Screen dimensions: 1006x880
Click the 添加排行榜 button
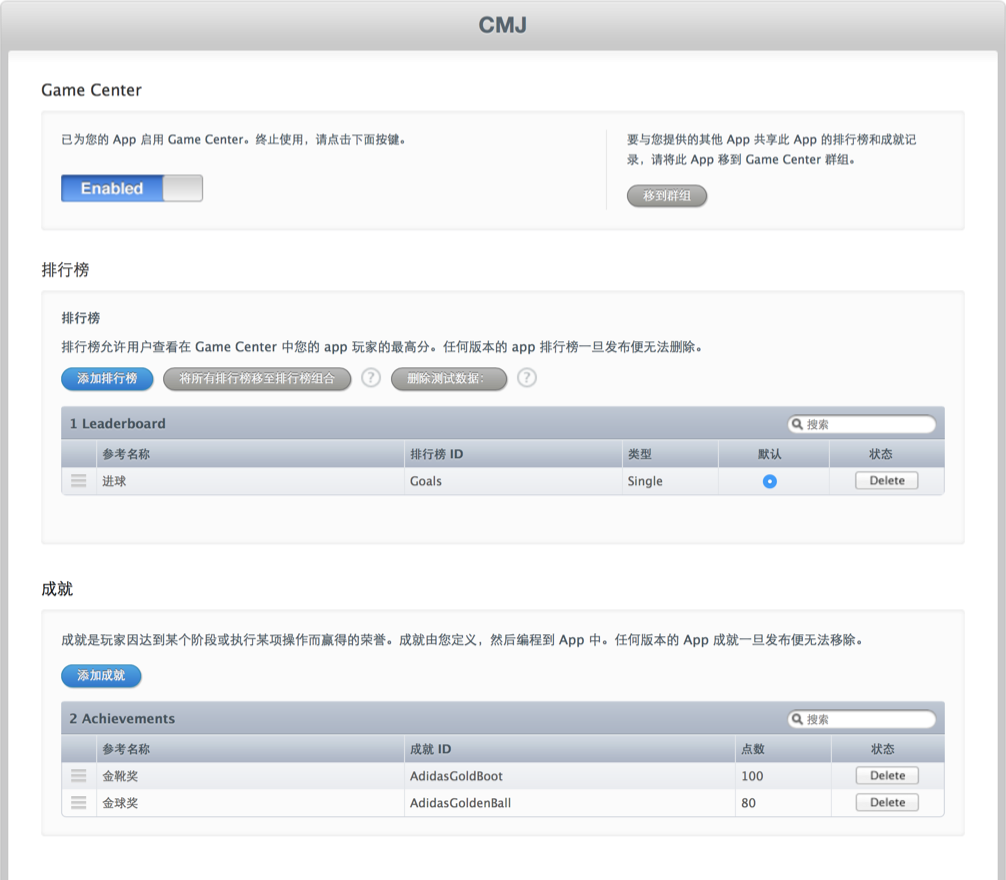[x=107, y=379]
